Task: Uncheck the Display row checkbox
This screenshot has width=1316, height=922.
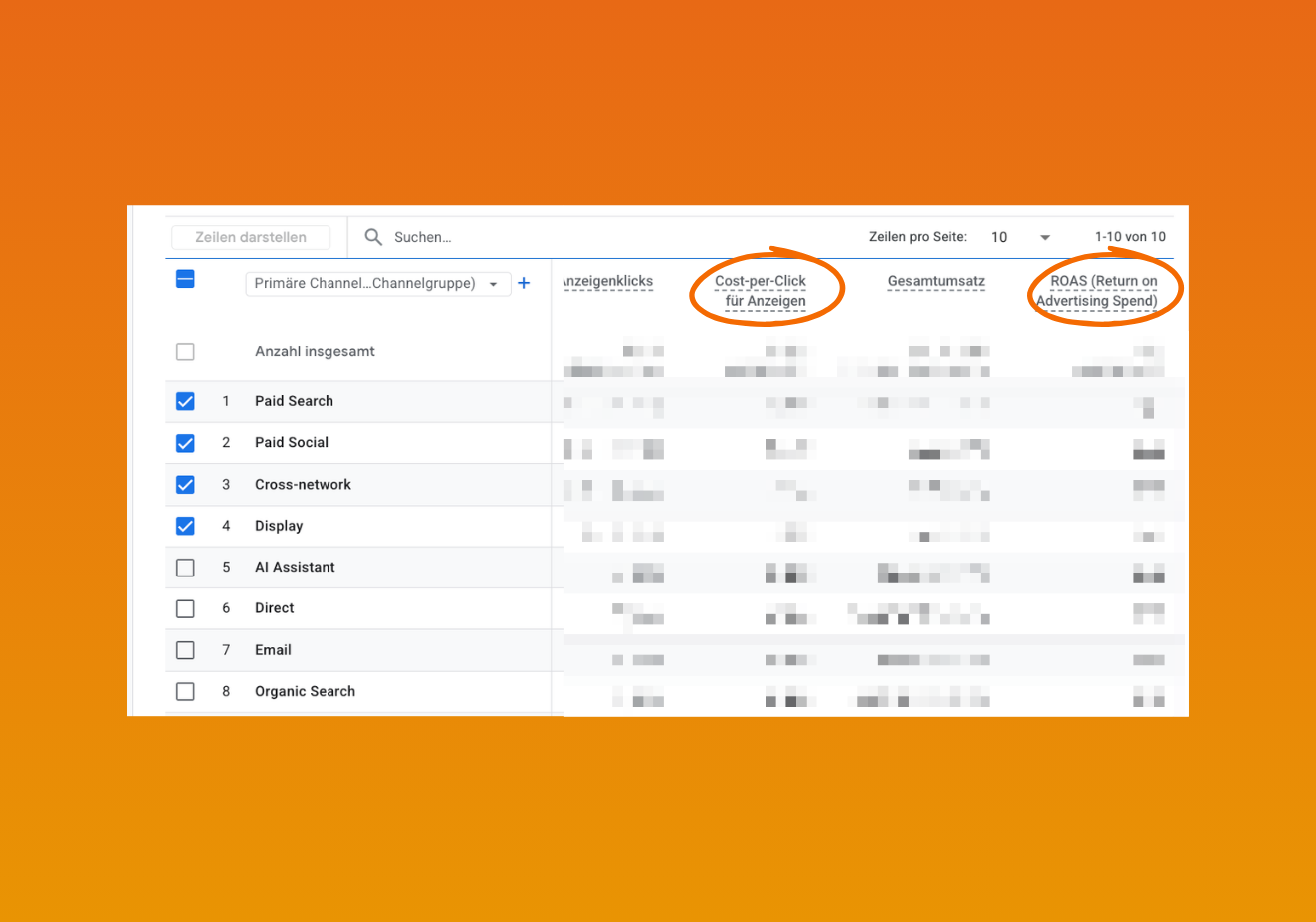Action: point(185,526)
